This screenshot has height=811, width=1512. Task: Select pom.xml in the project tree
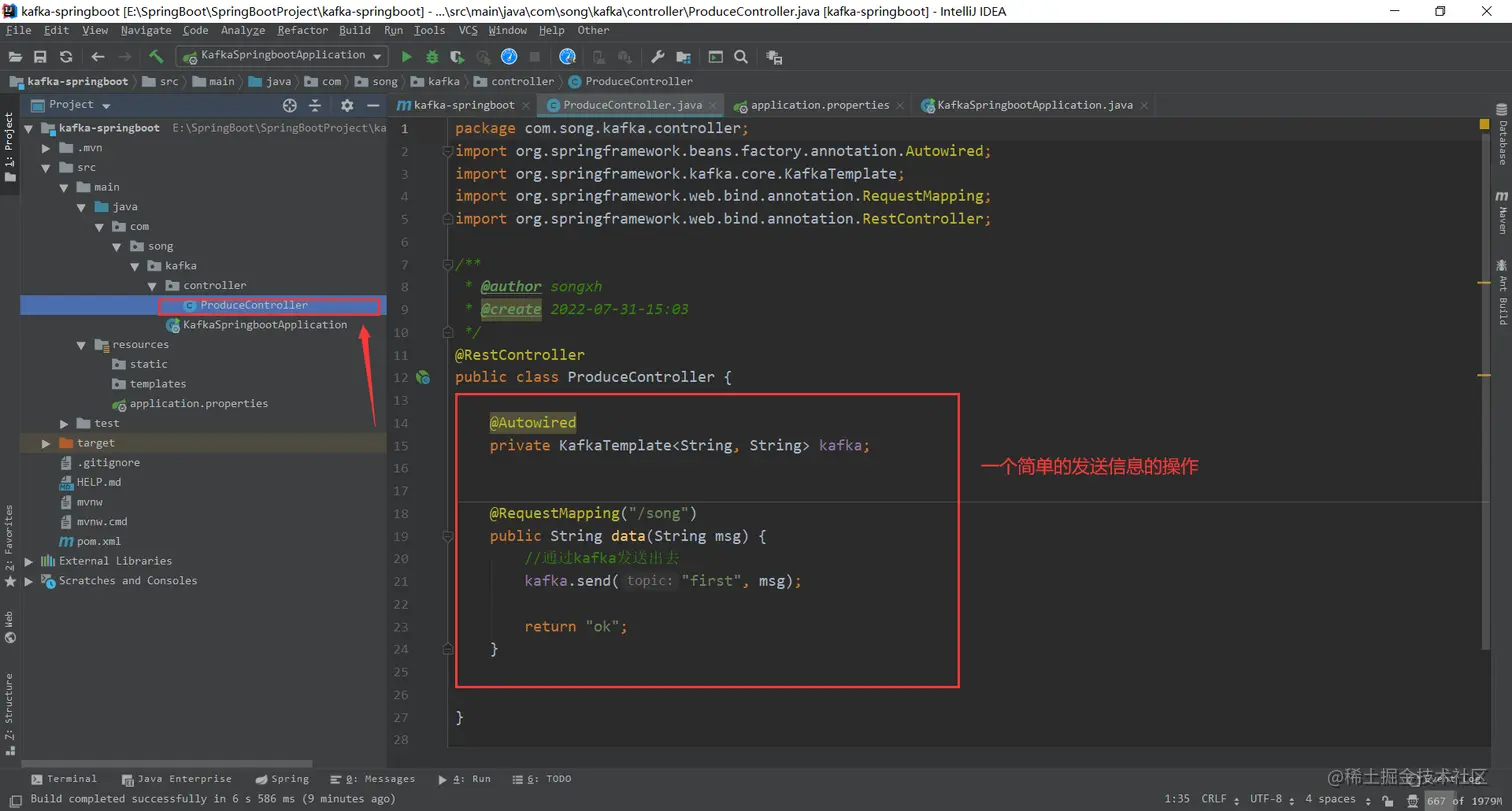98,541
